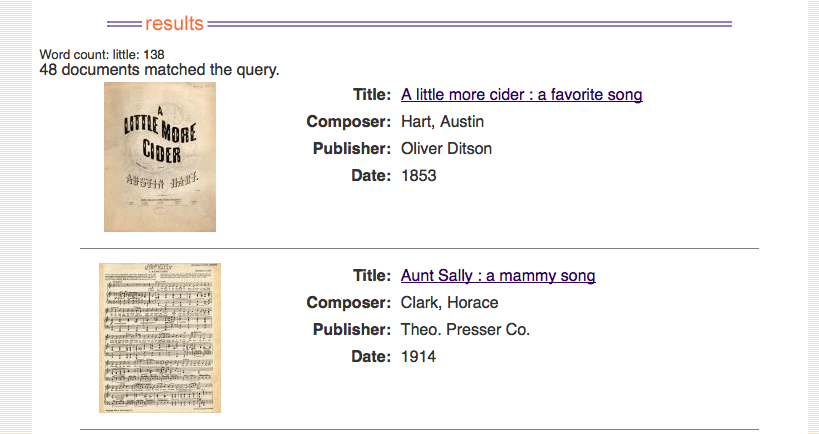Click the "Composer:" label beside Hart, Austin
819x434 pixels.
tap(348, 122)
